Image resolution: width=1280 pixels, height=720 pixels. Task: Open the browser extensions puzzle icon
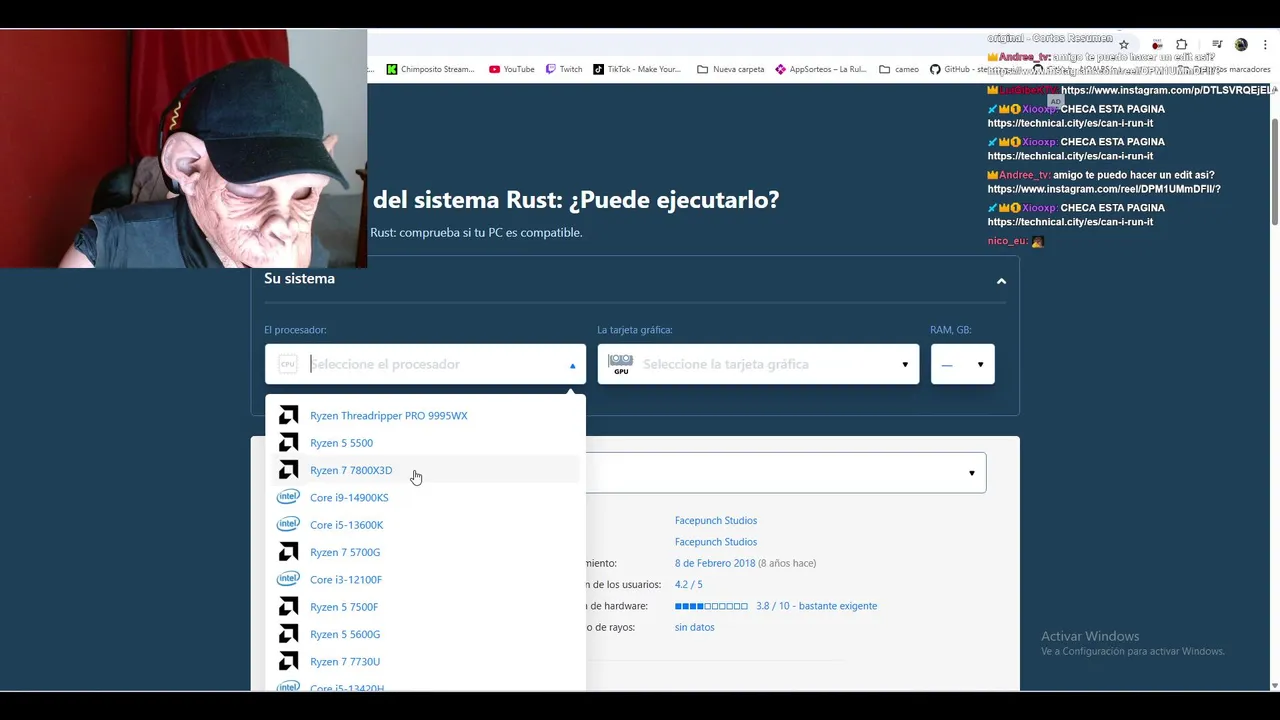(1181, 45)
